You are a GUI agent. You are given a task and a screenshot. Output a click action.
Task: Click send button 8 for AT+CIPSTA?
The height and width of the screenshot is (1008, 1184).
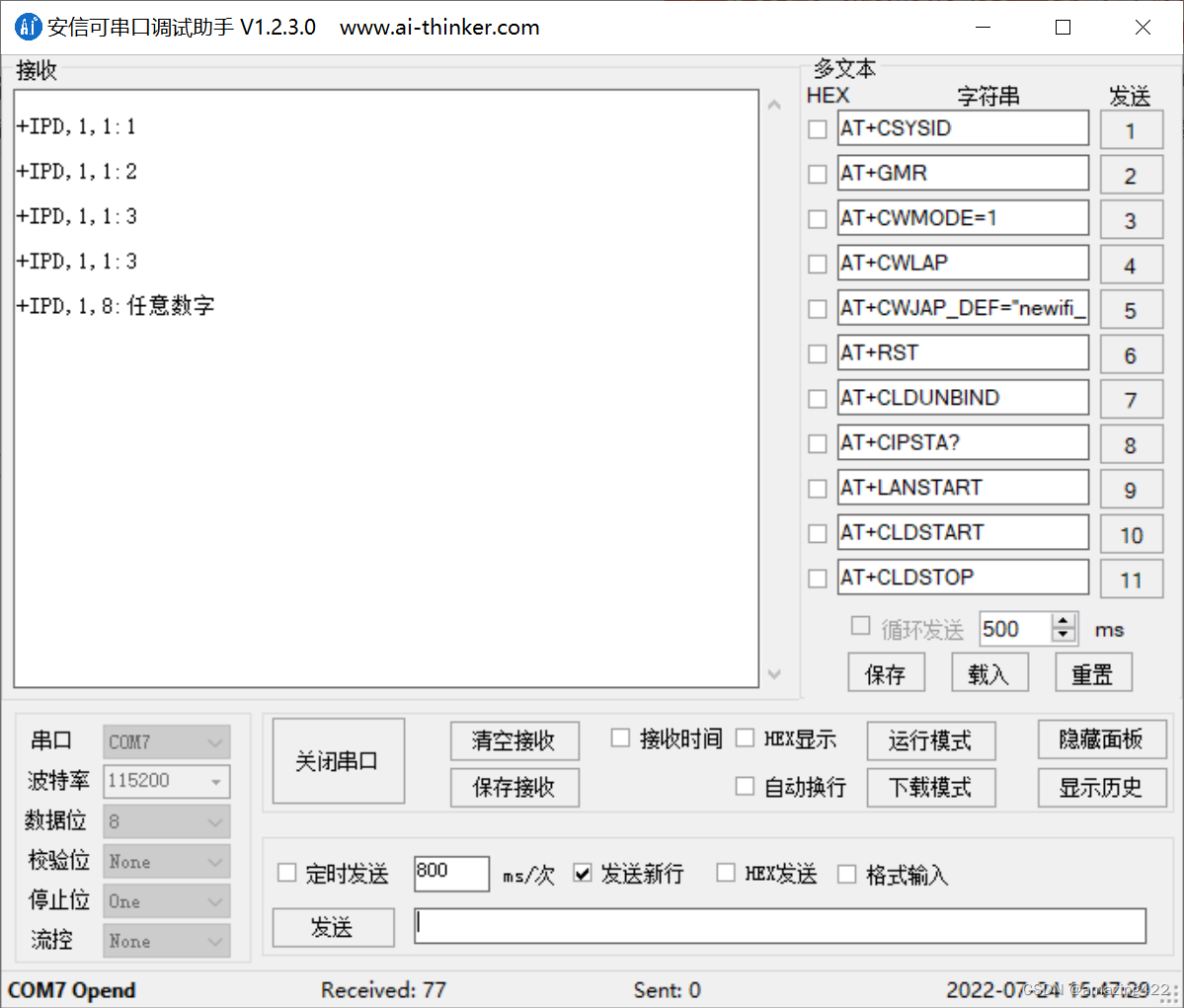point(1131,444)
